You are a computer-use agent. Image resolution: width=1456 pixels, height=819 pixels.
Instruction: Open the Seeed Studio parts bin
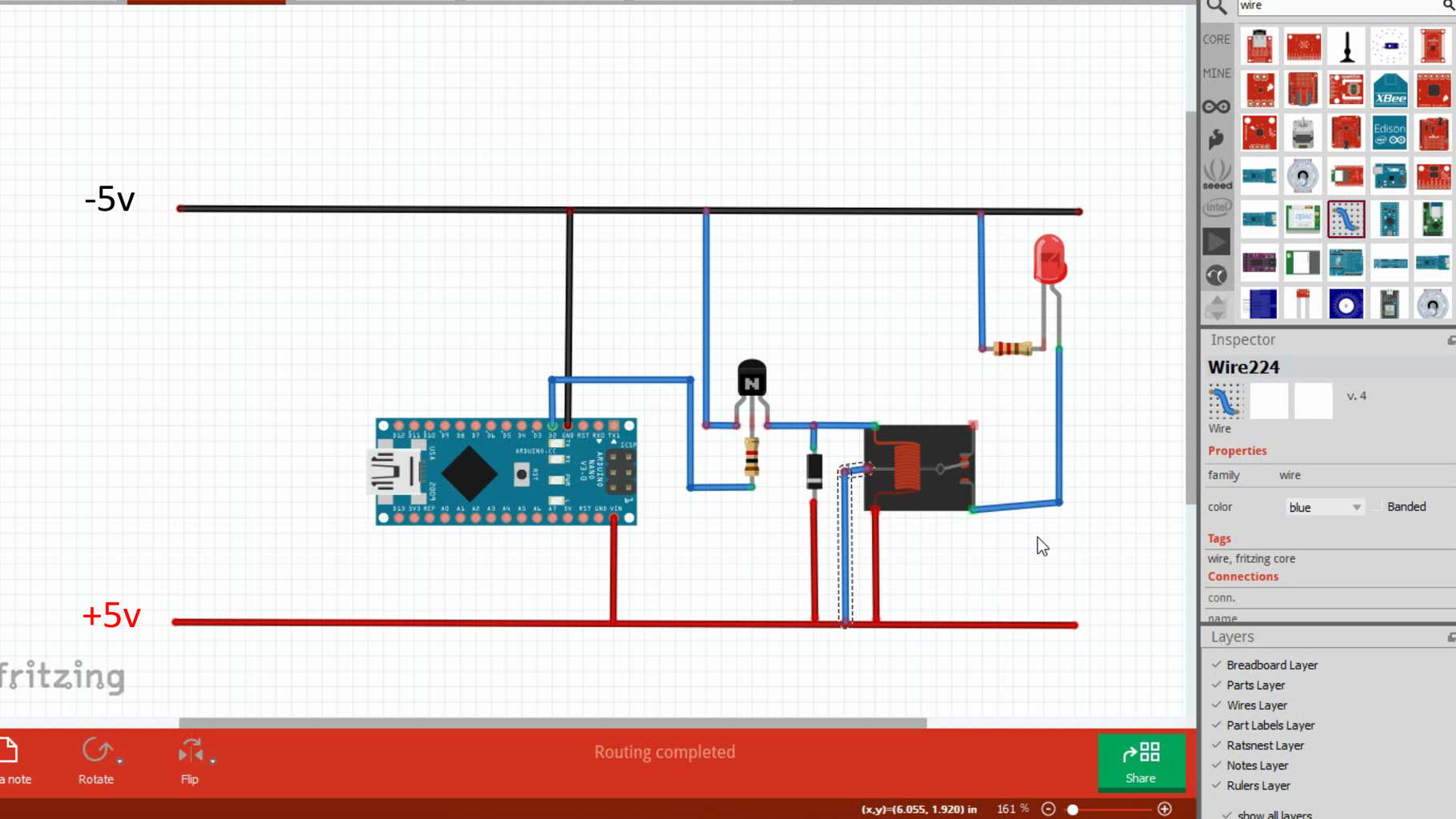pyautogui.click(x=1216, y=173)
